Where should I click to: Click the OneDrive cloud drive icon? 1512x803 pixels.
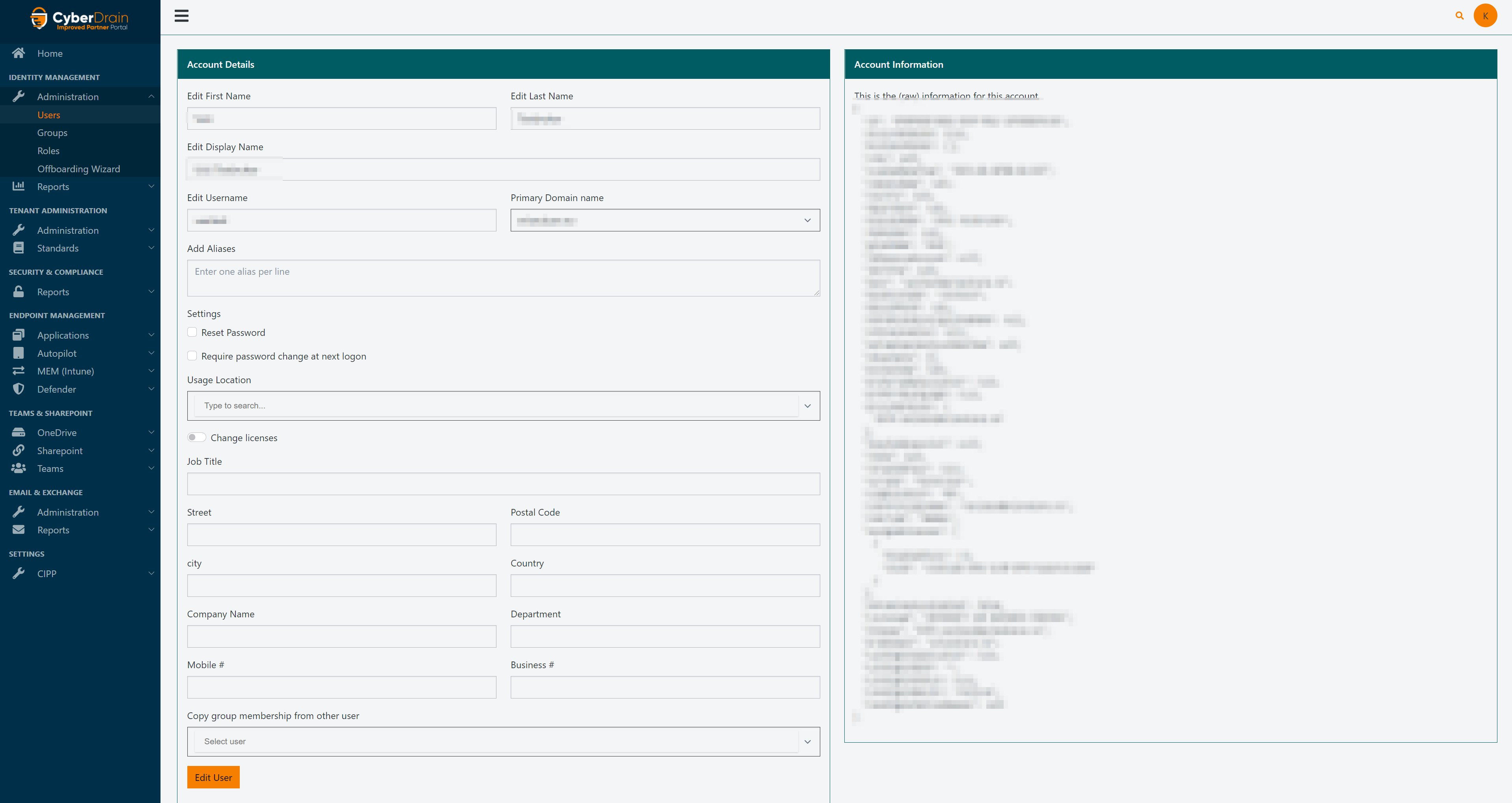click(x=19, y=432)
